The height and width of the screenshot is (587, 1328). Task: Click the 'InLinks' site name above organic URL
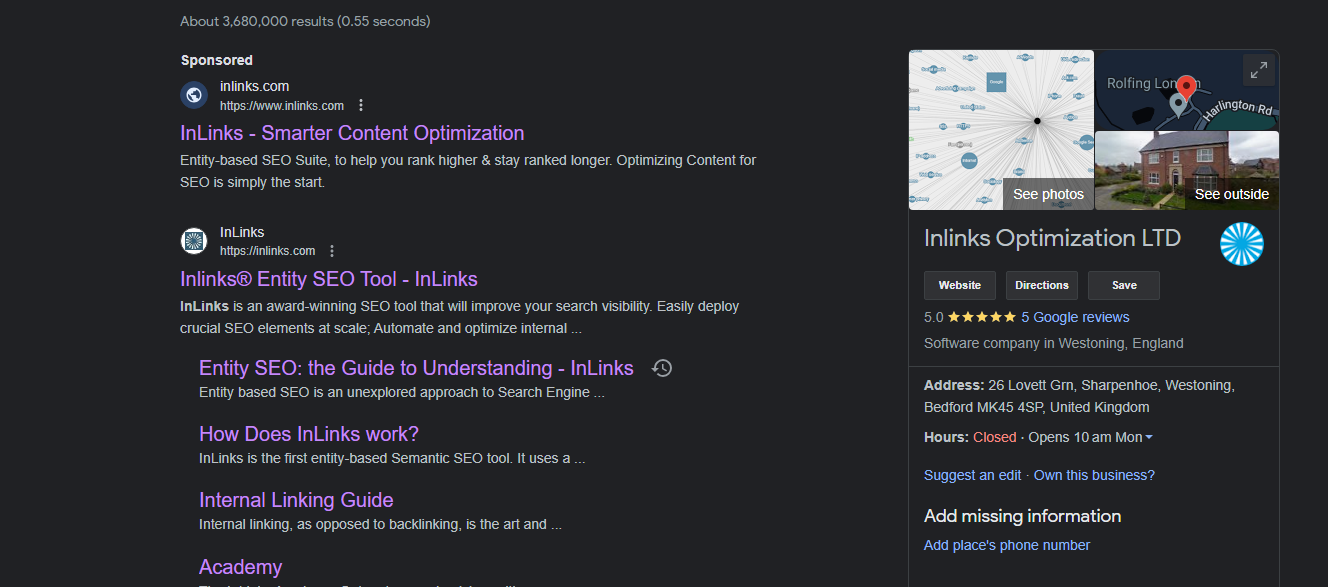[x=242, y=232]
